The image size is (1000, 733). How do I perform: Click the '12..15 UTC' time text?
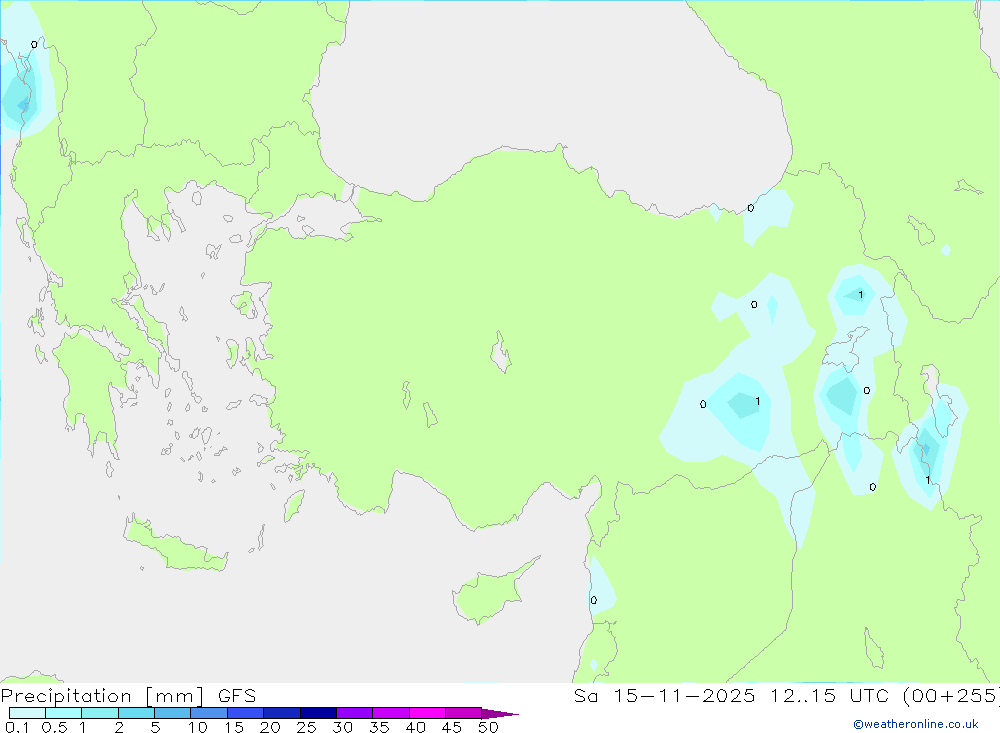[x=828, y=696]
